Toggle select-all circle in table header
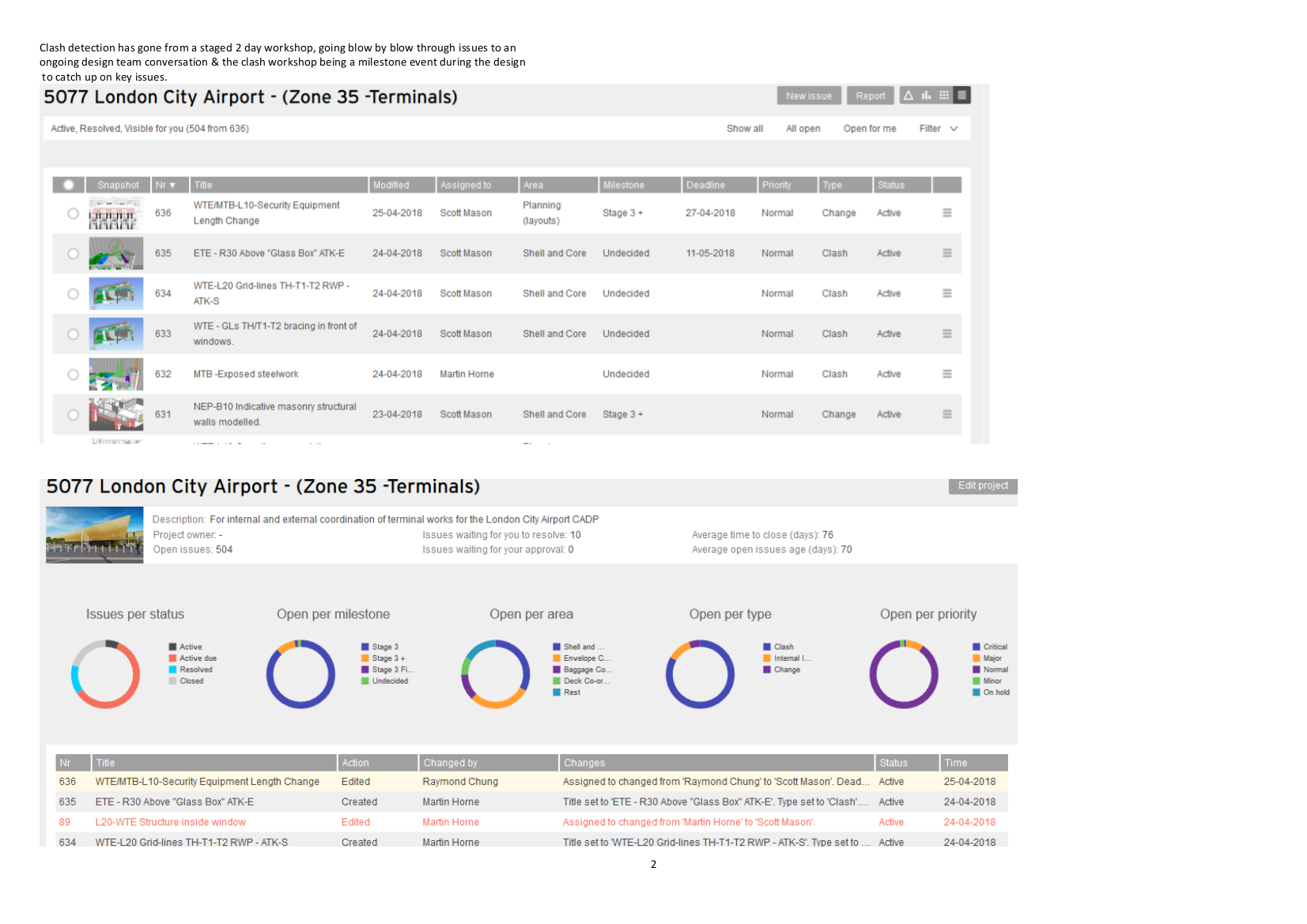This screenshot has width=1307, height=924. pos(69,185)
